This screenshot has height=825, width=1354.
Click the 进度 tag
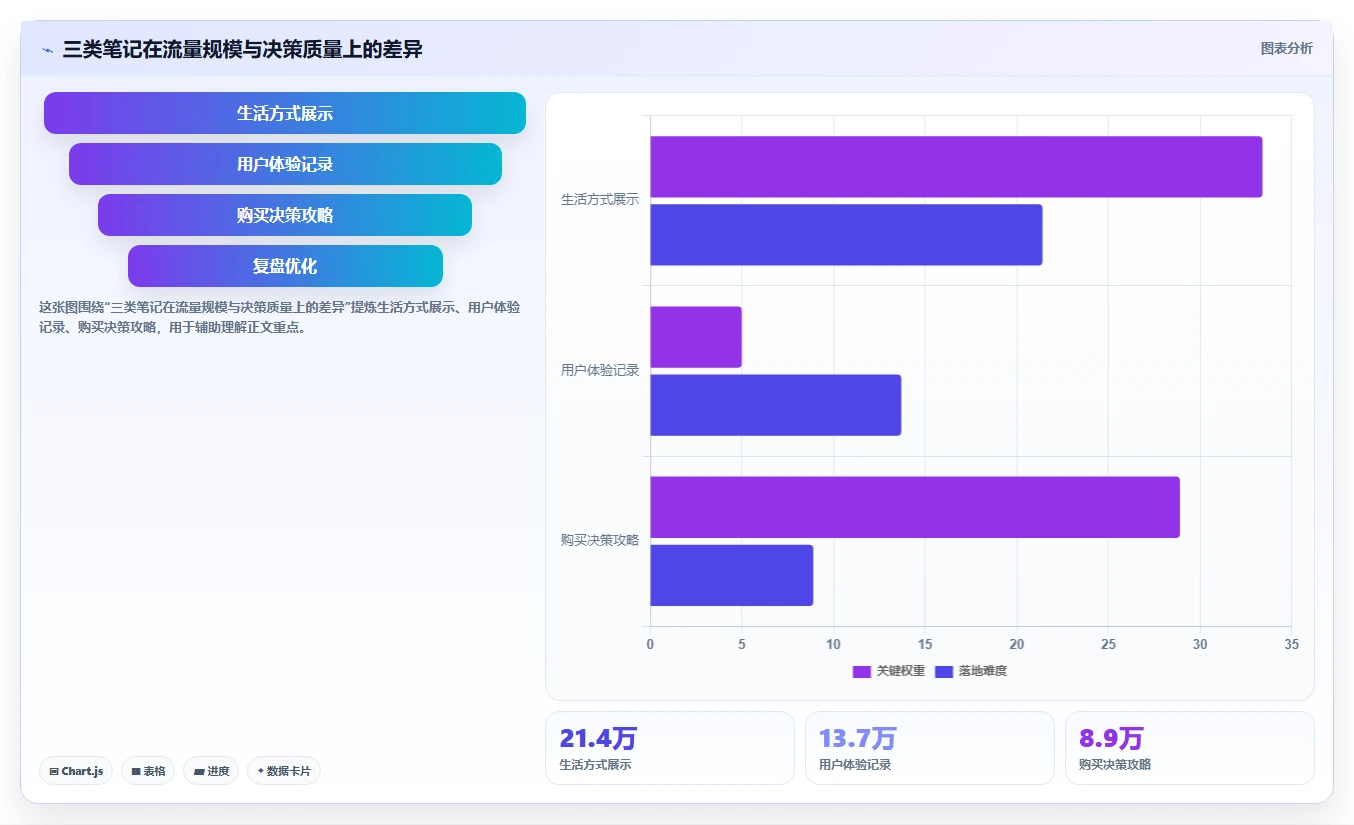click(211, 771)
